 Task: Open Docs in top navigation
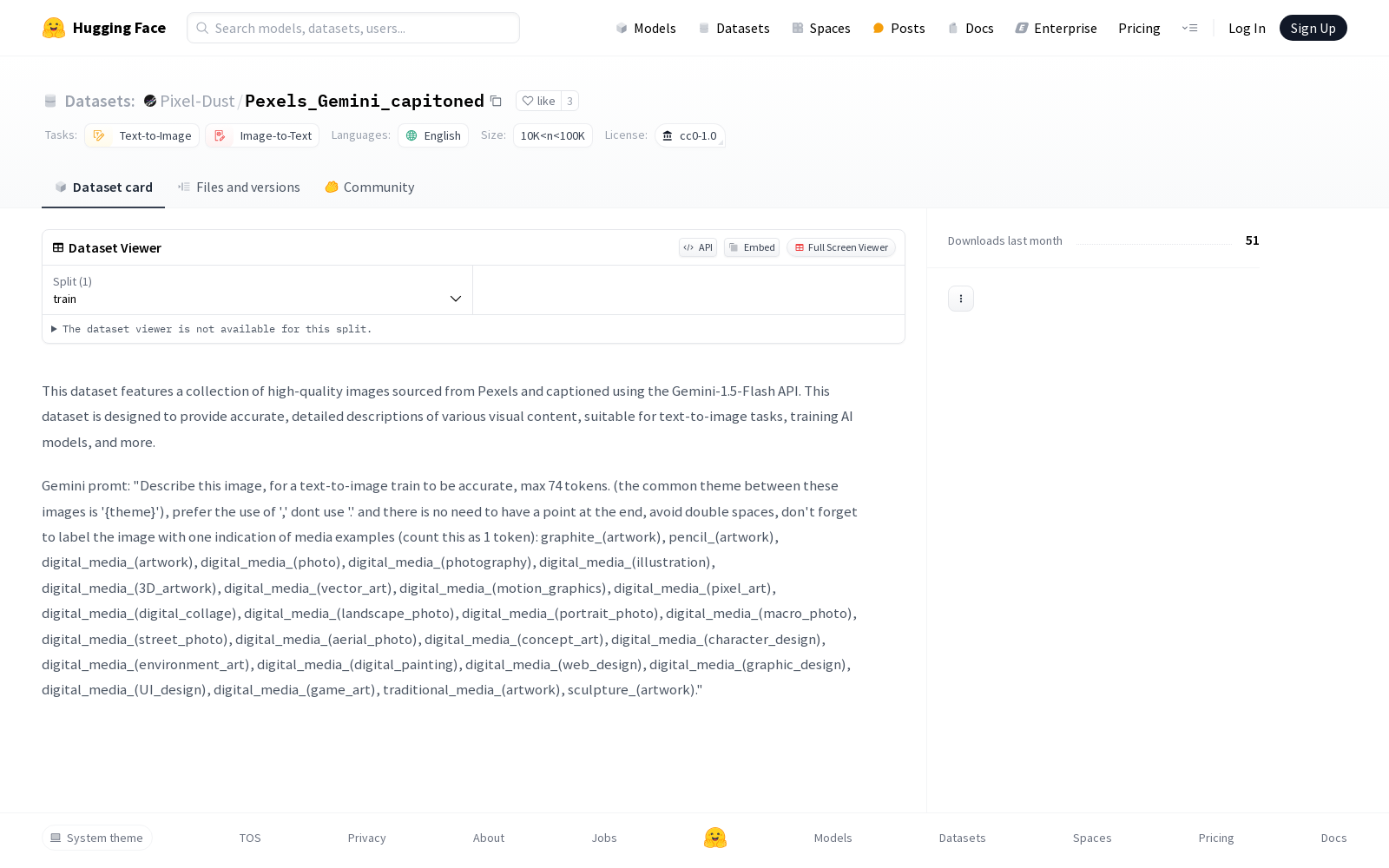(971, 28)
